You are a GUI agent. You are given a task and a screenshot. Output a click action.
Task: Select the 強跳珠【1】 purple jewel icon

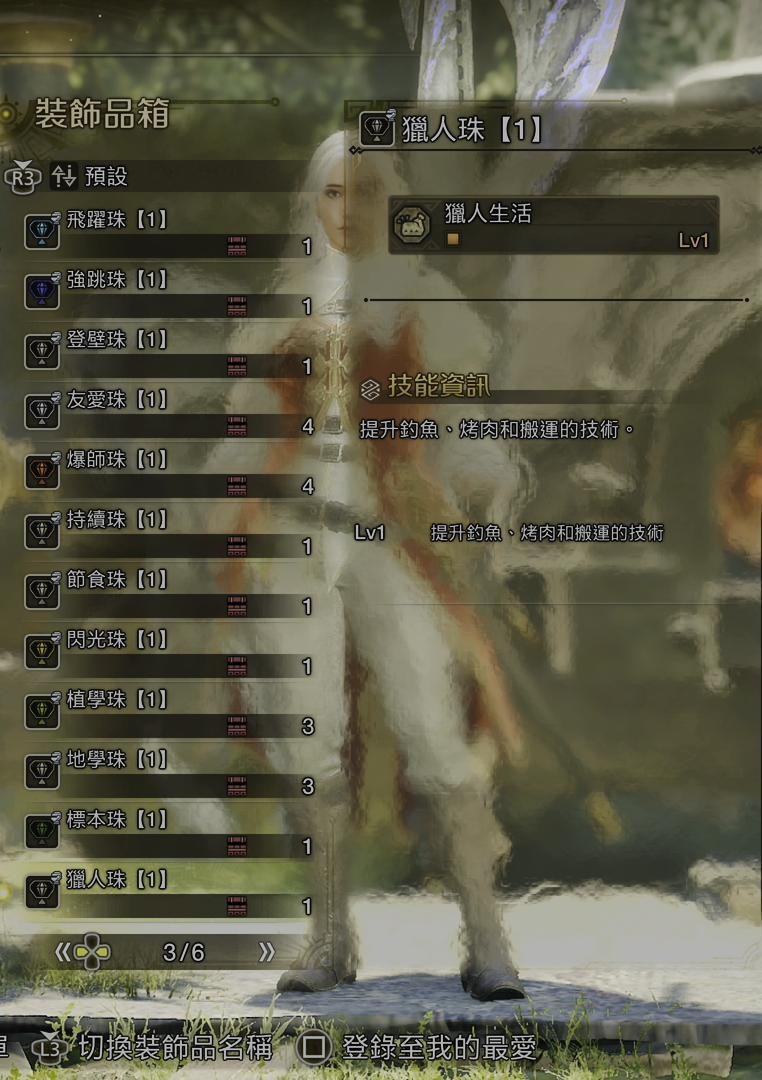click(x=42, y=291)
